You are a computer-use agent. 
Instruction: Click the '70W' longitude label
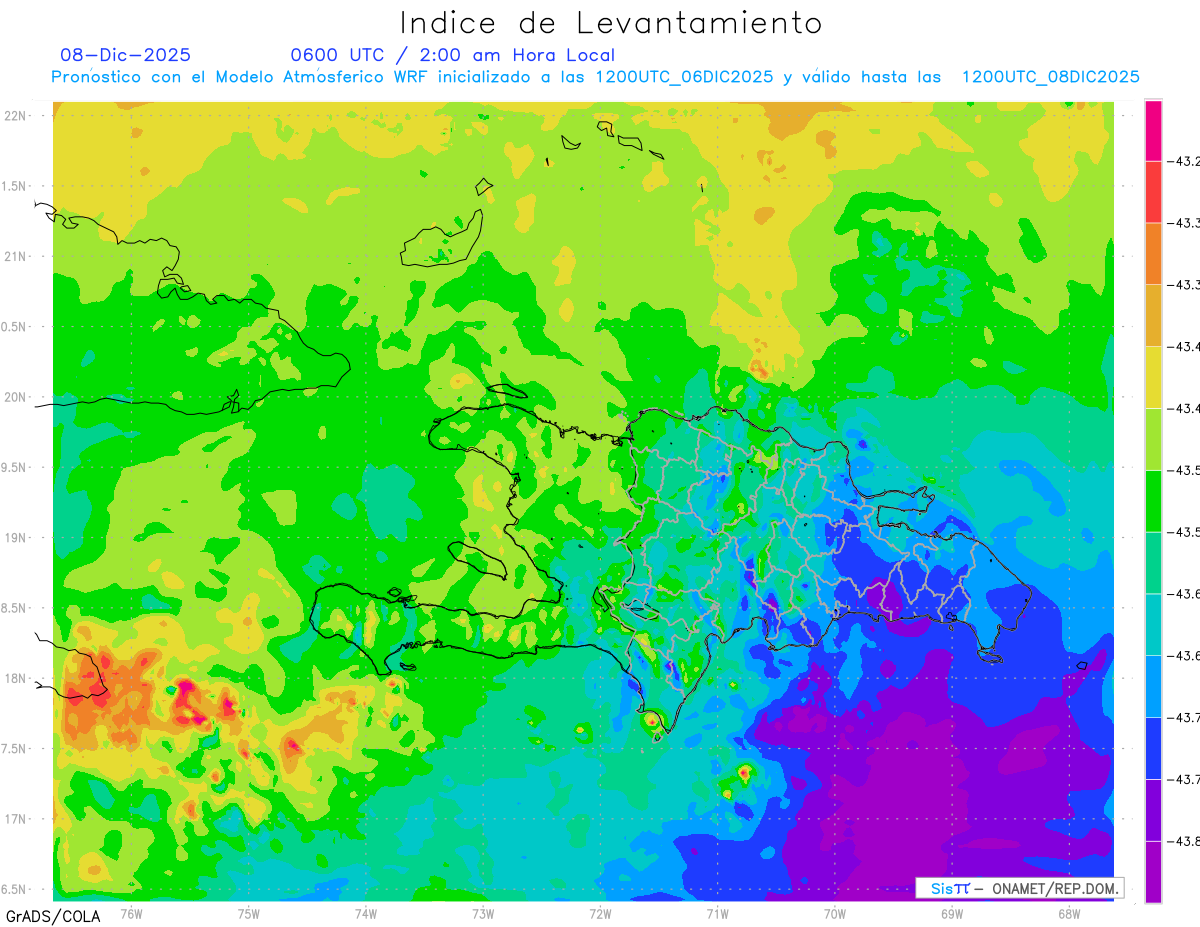tap(835, 913)
